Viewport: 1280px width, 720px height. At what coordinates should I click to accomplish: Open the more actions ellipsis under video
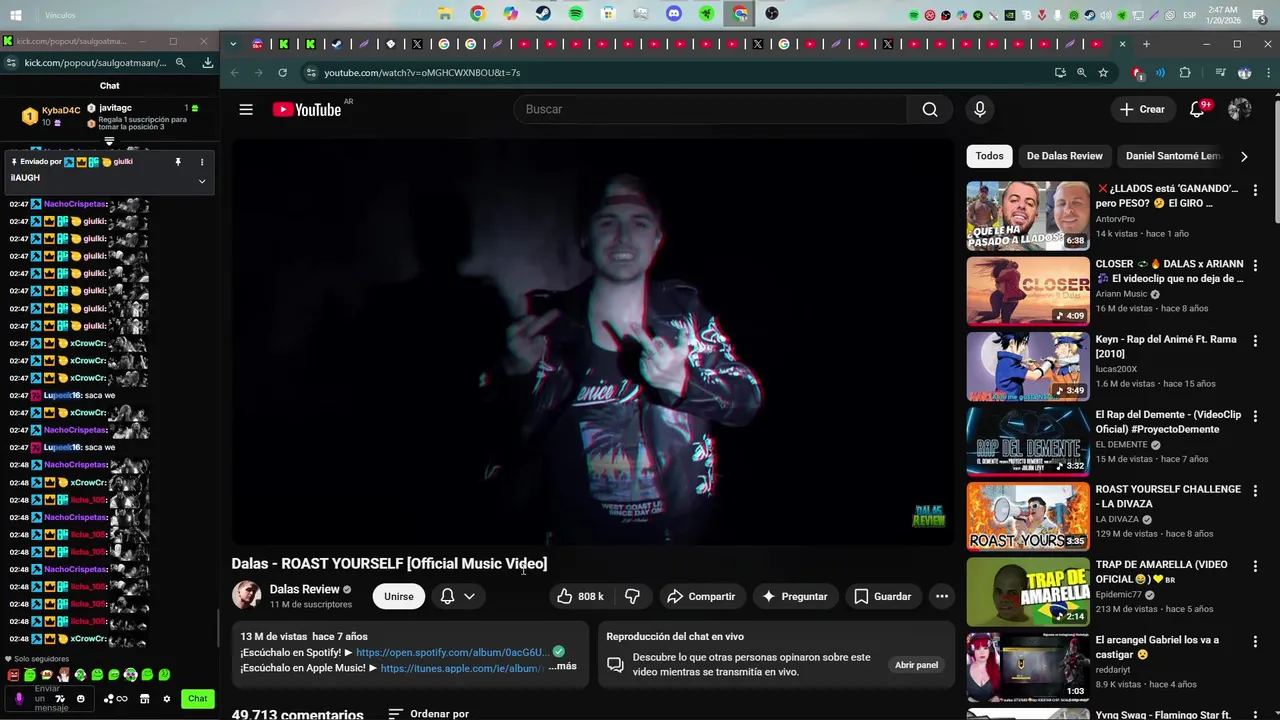[x=941, y=596]
